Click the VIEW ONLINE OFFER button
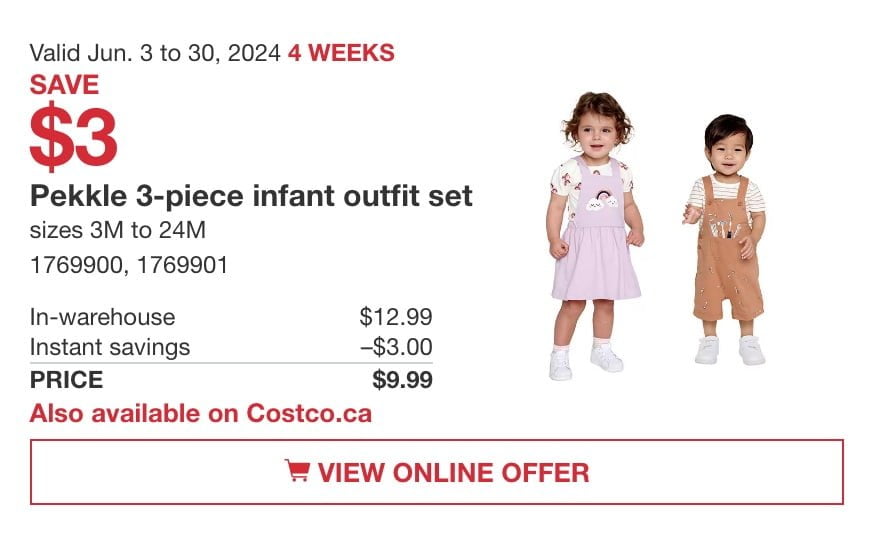The image size is (874, 538). (436, 472)
